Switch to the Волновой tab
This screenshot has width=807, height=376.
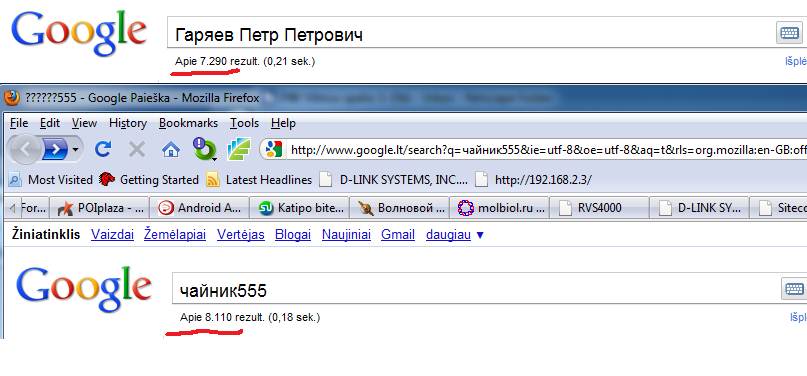pos(399,208)
